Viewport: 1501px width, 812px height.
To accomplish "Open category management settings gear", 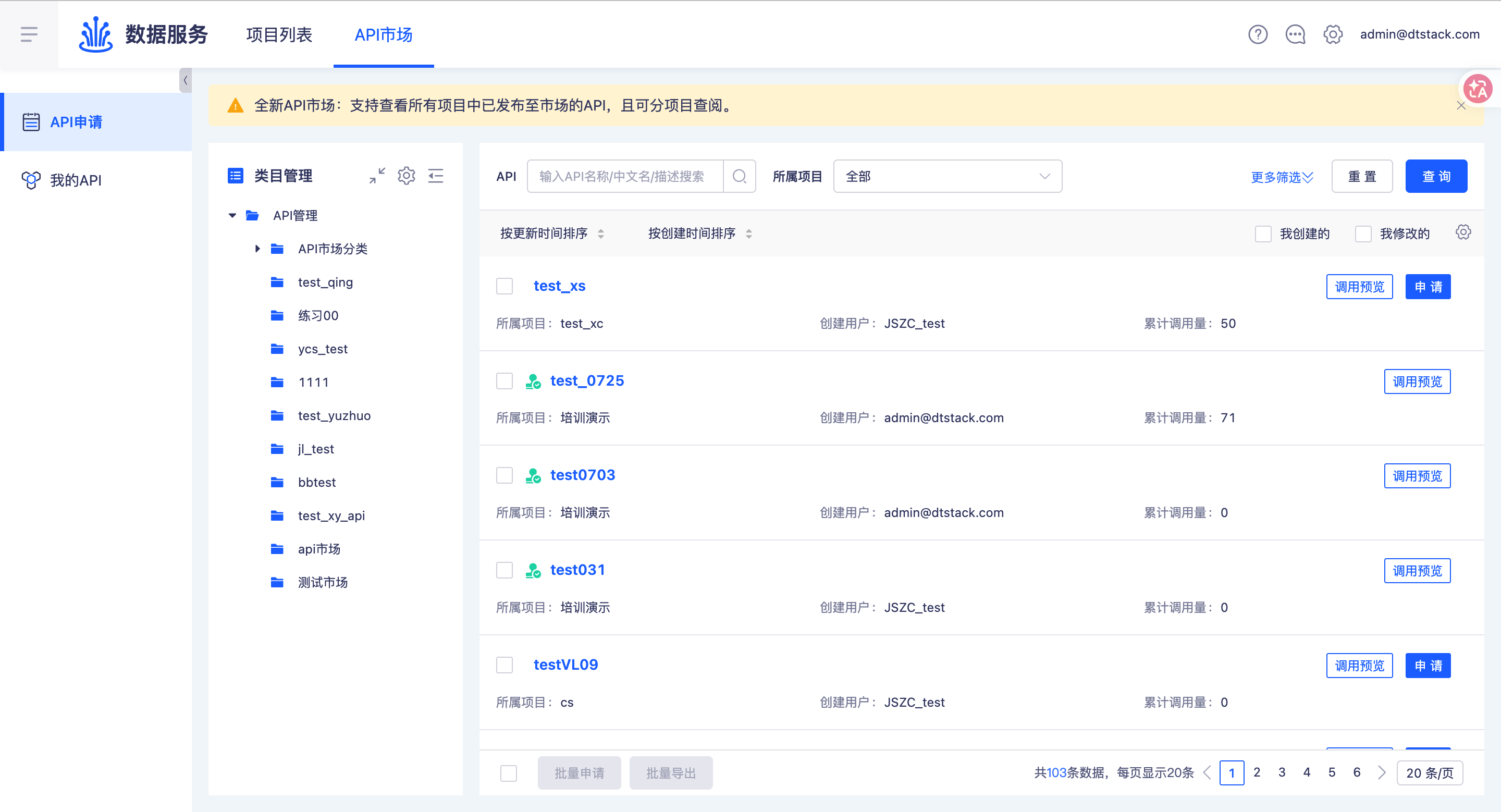I will (406, 175).
